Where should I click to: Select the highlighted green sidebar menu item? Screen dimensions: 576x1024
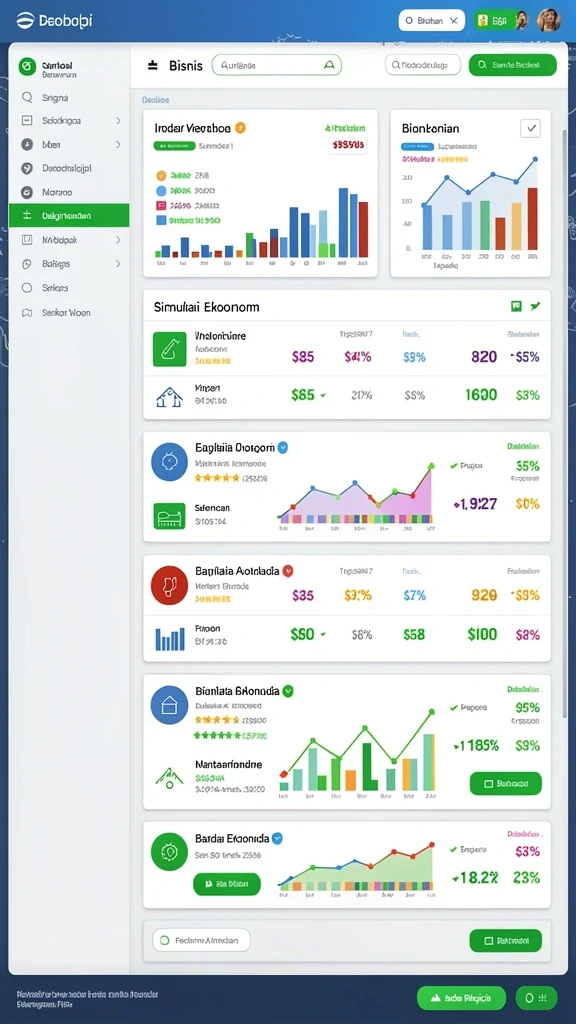pos(69,215)
